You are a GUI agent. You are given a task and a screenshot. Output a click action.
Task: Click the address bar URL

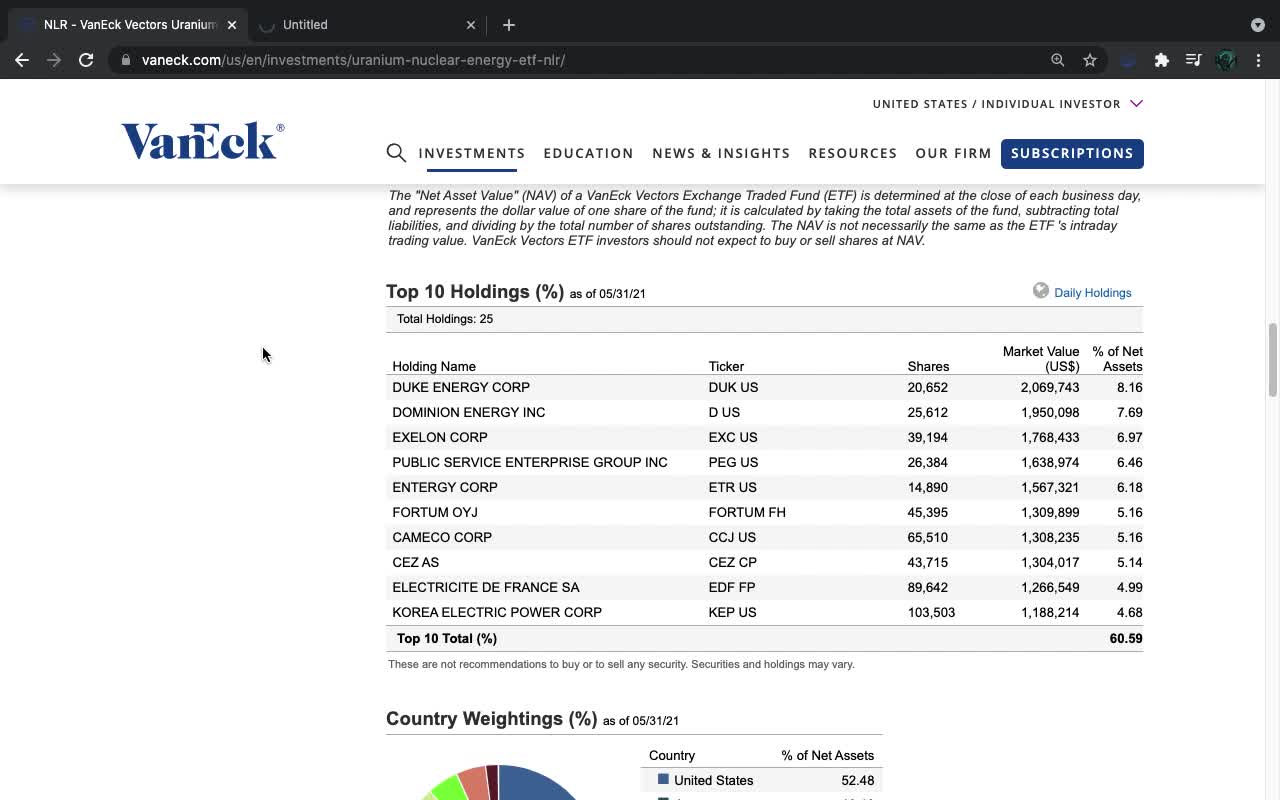click(x=353, y=60)
